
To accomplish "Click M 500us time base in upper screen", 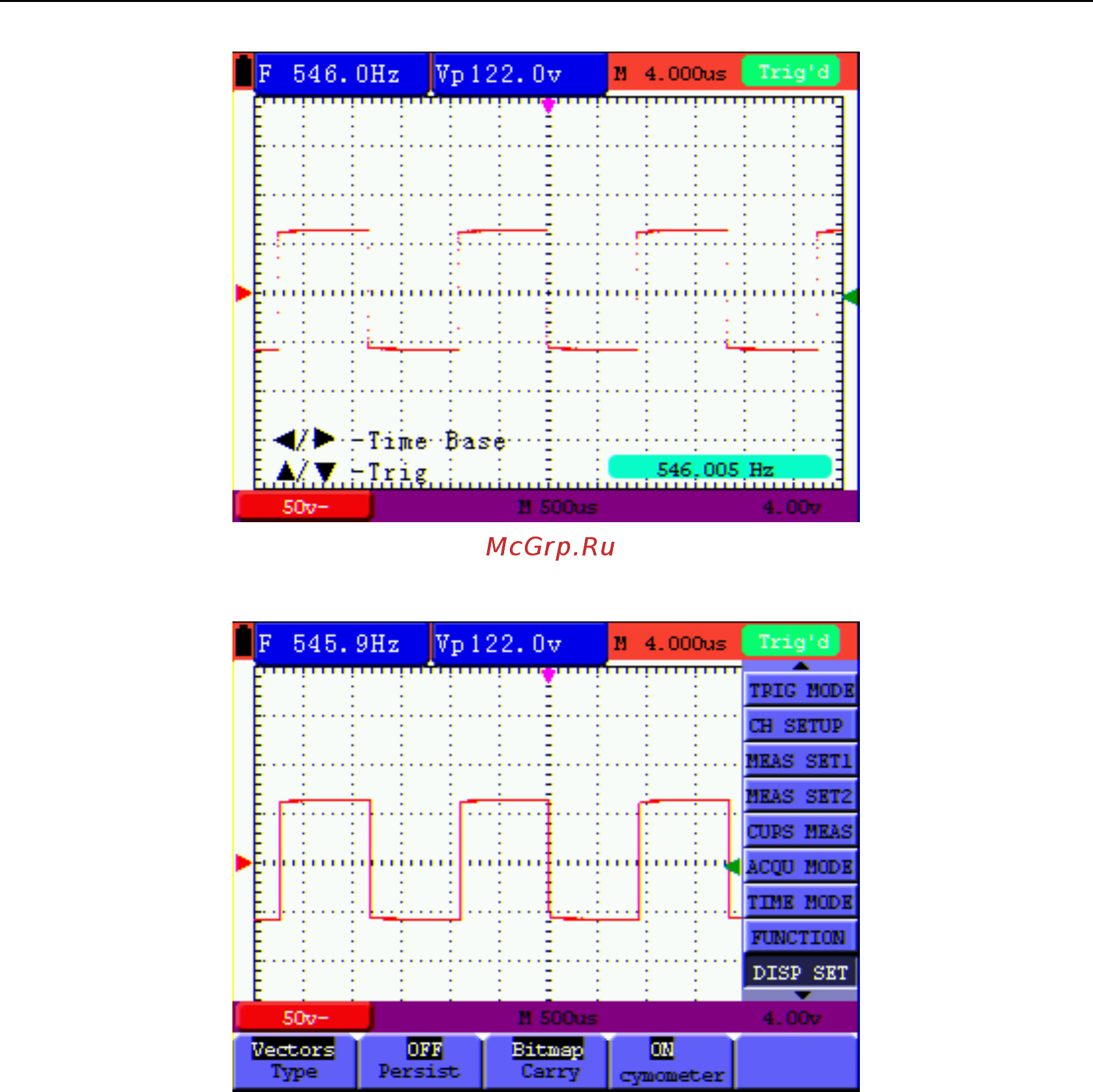I will [x=558, y=507].
